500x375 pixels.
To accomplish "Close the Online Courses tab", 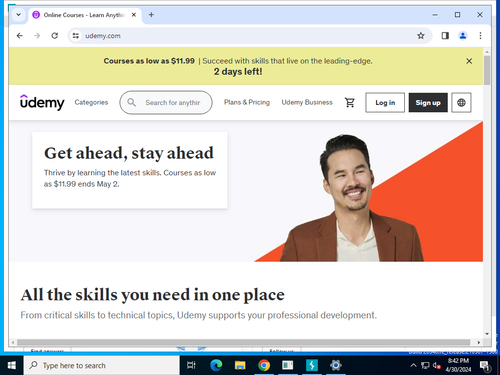I will pos(134,15).
